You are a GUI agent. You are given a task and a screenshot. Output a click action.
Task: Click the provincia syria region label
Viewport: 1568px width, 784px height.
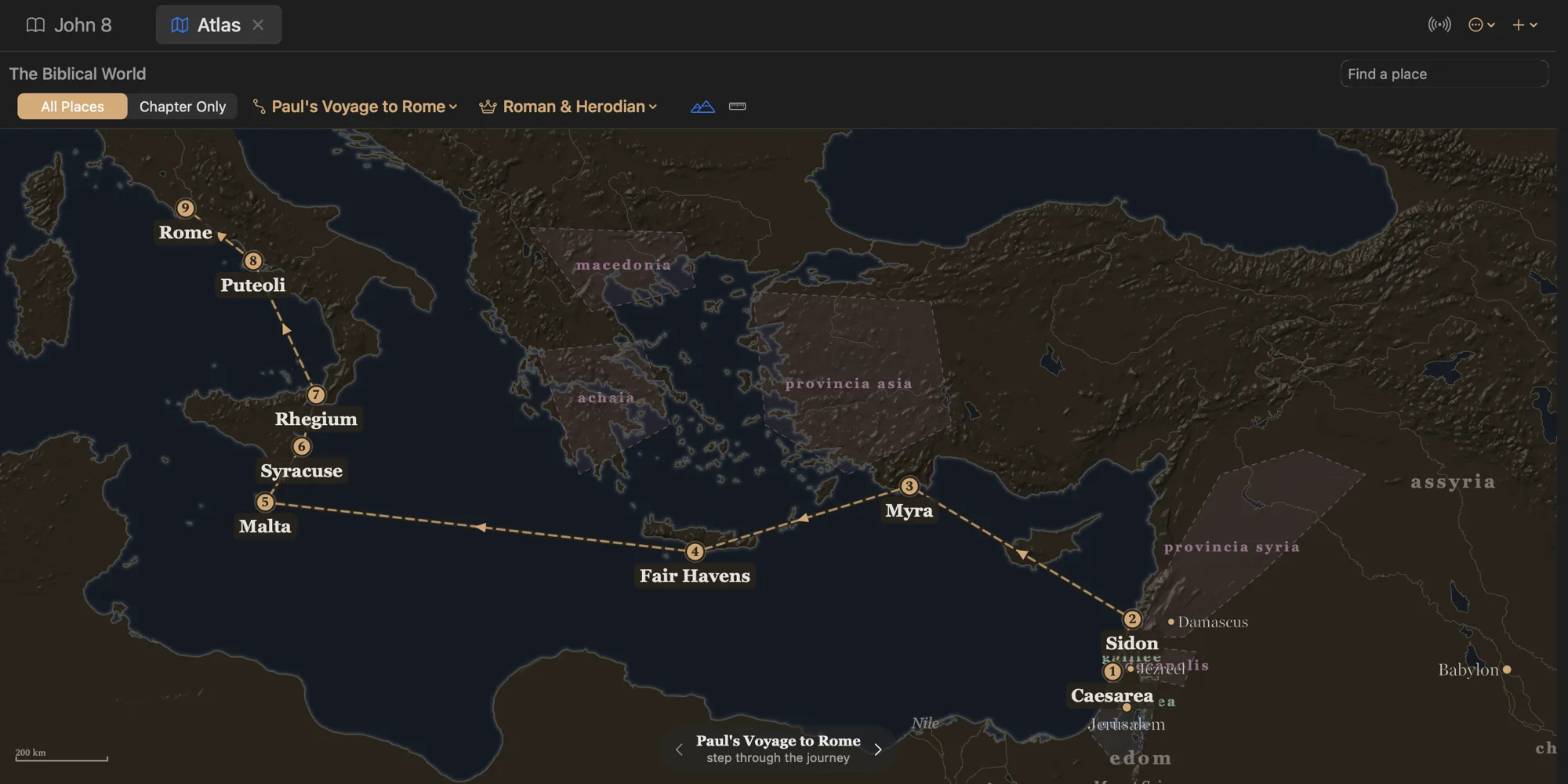click(1232, 546)
